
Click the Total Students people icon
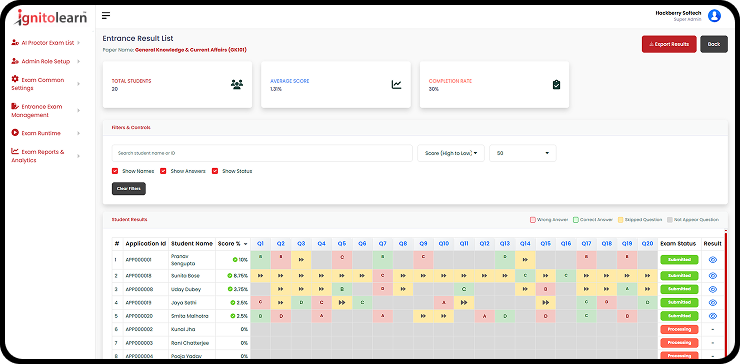(x=237, y=85)
